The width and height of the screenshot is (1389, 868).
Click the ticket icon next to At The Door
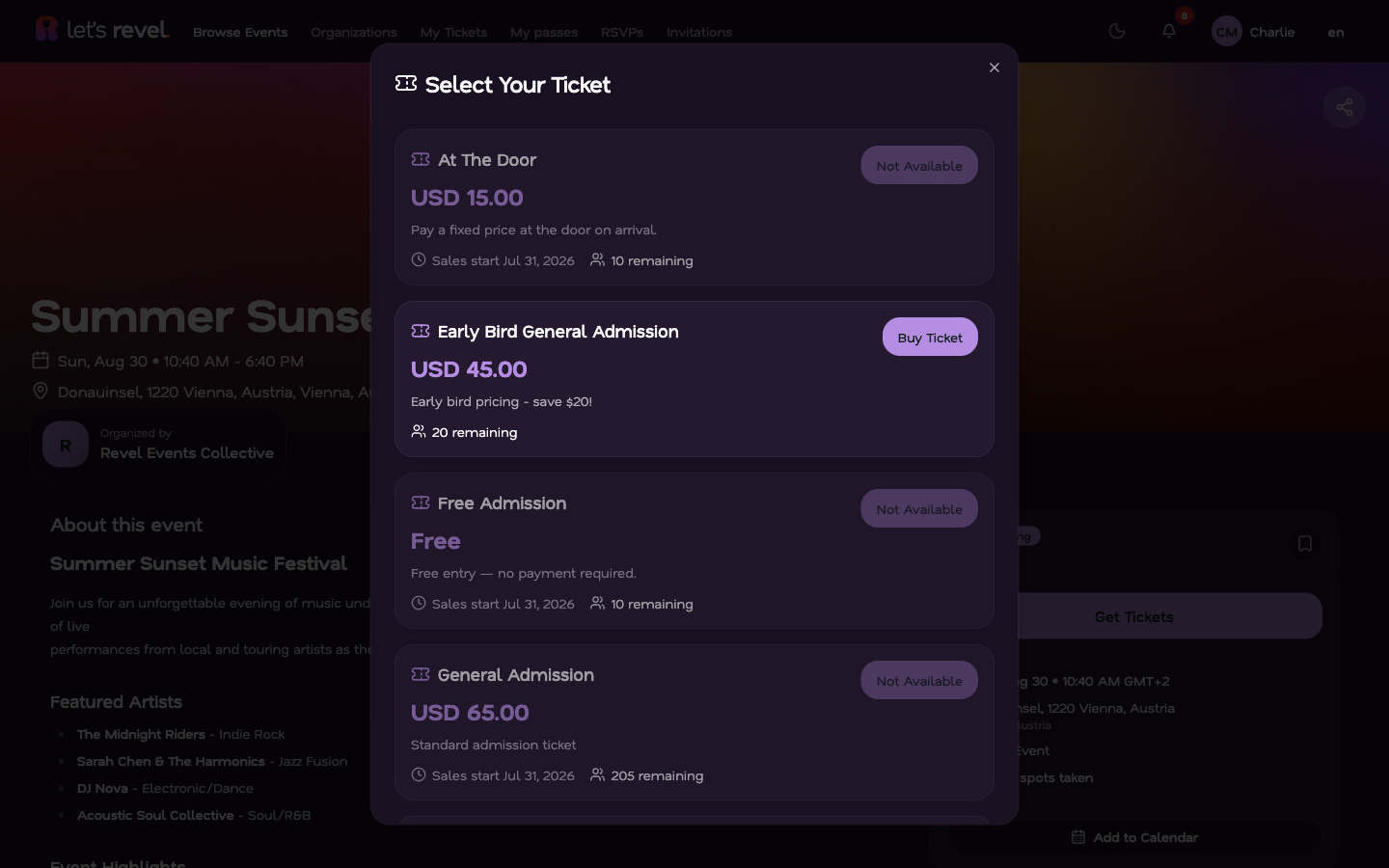point(421,159)
